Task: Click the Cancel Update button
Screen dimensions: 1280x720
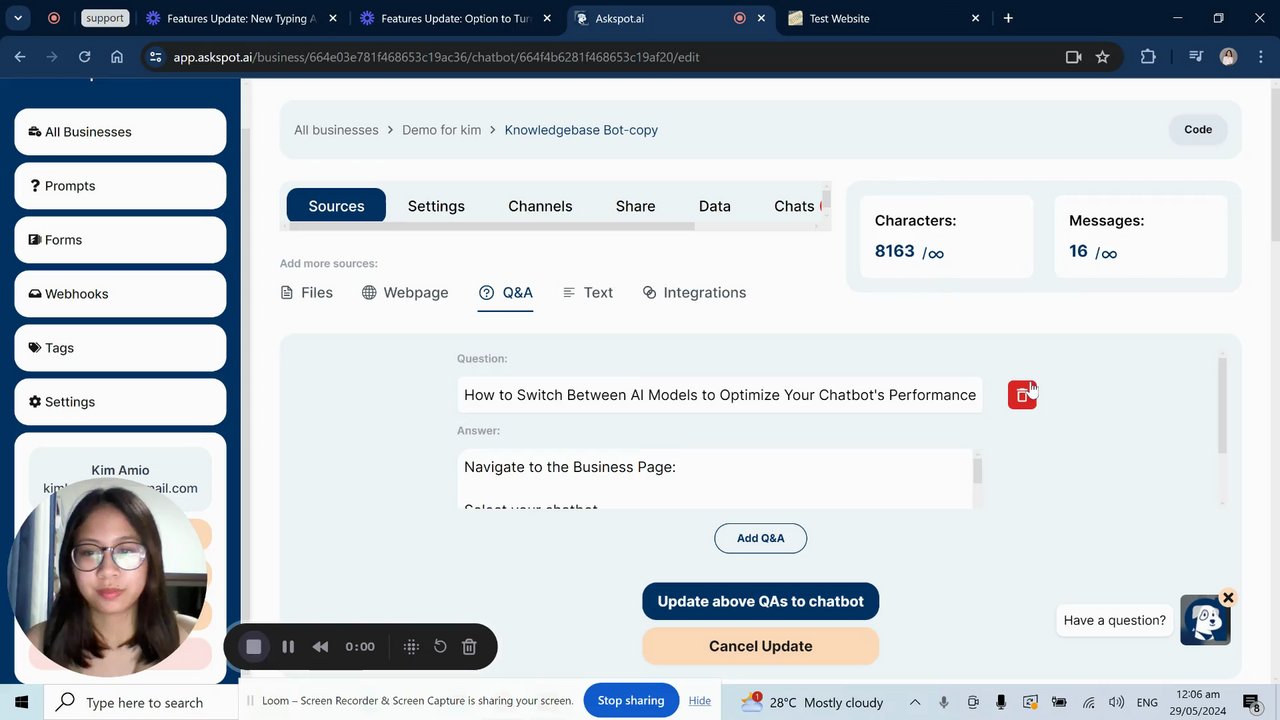Action: point(760,646)
